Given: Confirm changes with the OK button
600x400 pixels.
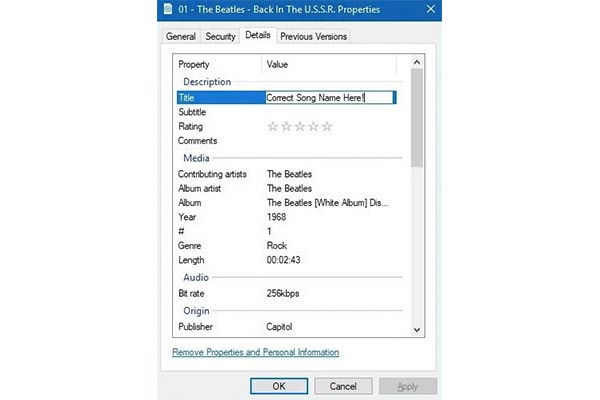Looking at the screenshot, I should (279, 386).
